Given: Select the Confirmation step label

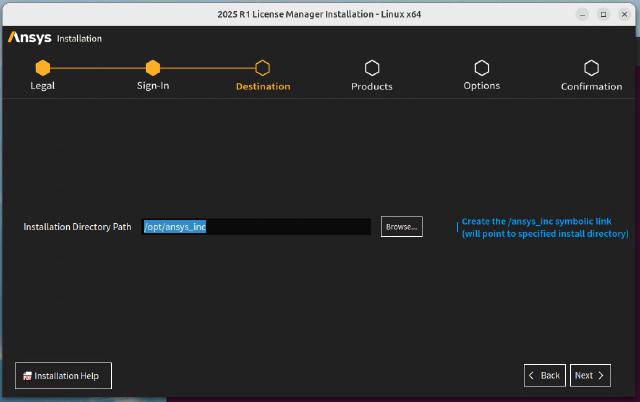Looking at the screenshot, I should click(591, 87).
